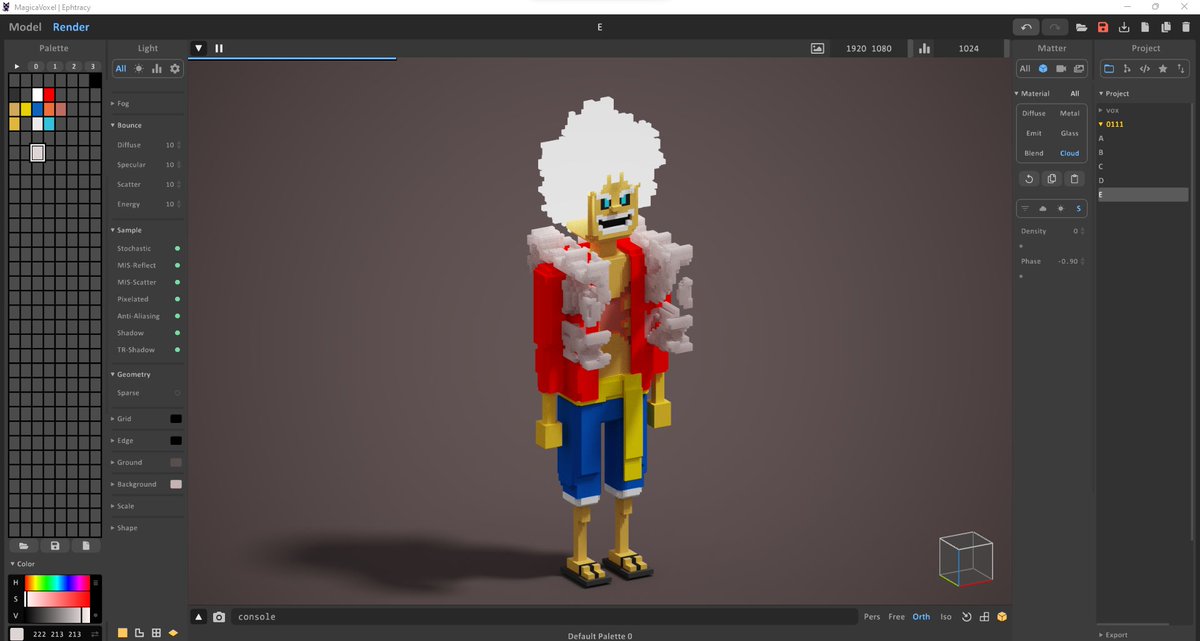Image resolution: width=1200 pixels, height=641 pixels.
Task: Click the console input field
Action: [544, 617]
